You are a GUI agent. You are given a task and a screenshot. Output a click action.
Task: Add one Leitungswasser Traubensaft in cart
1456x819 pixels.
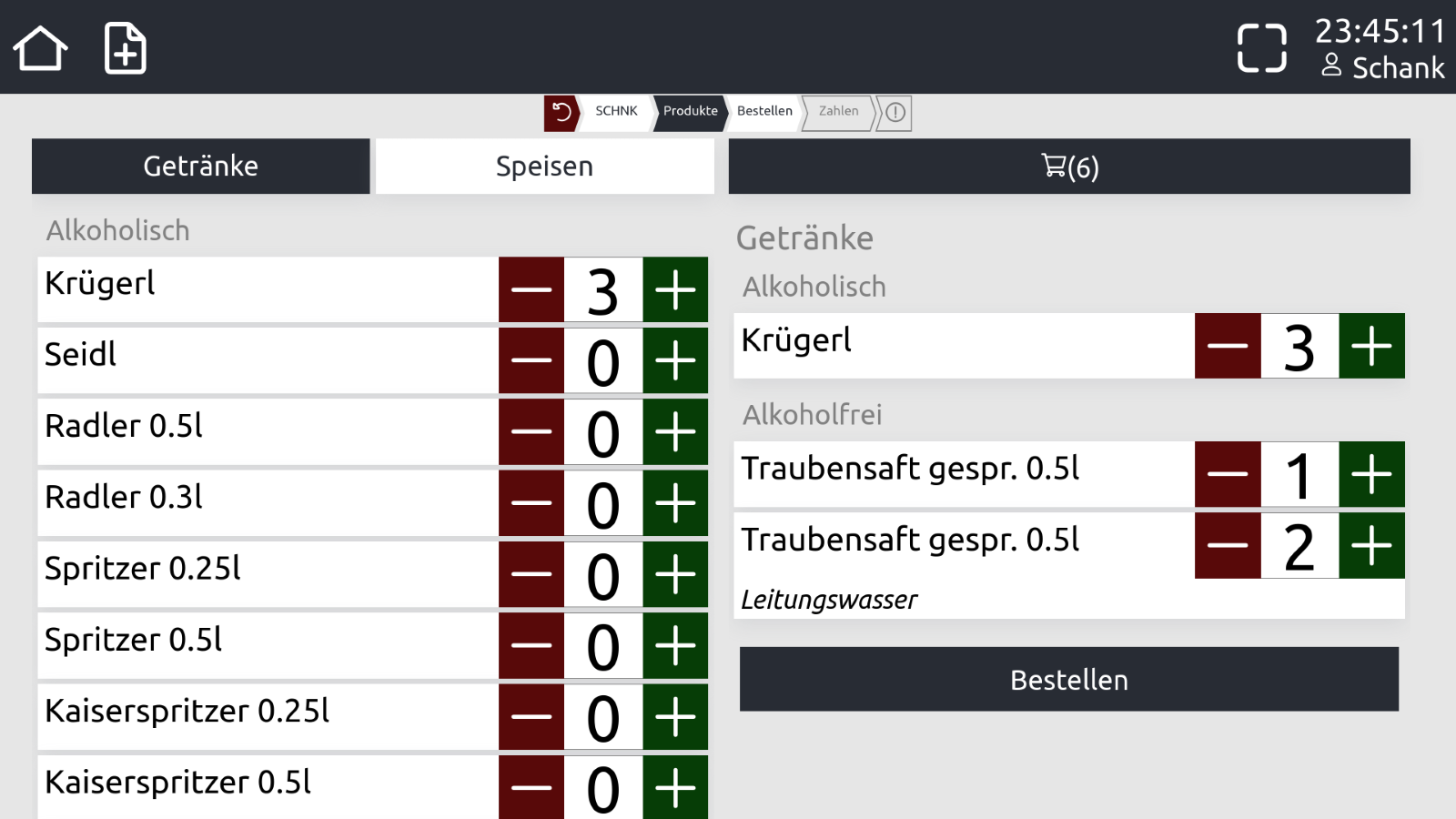click(1371, 546)
